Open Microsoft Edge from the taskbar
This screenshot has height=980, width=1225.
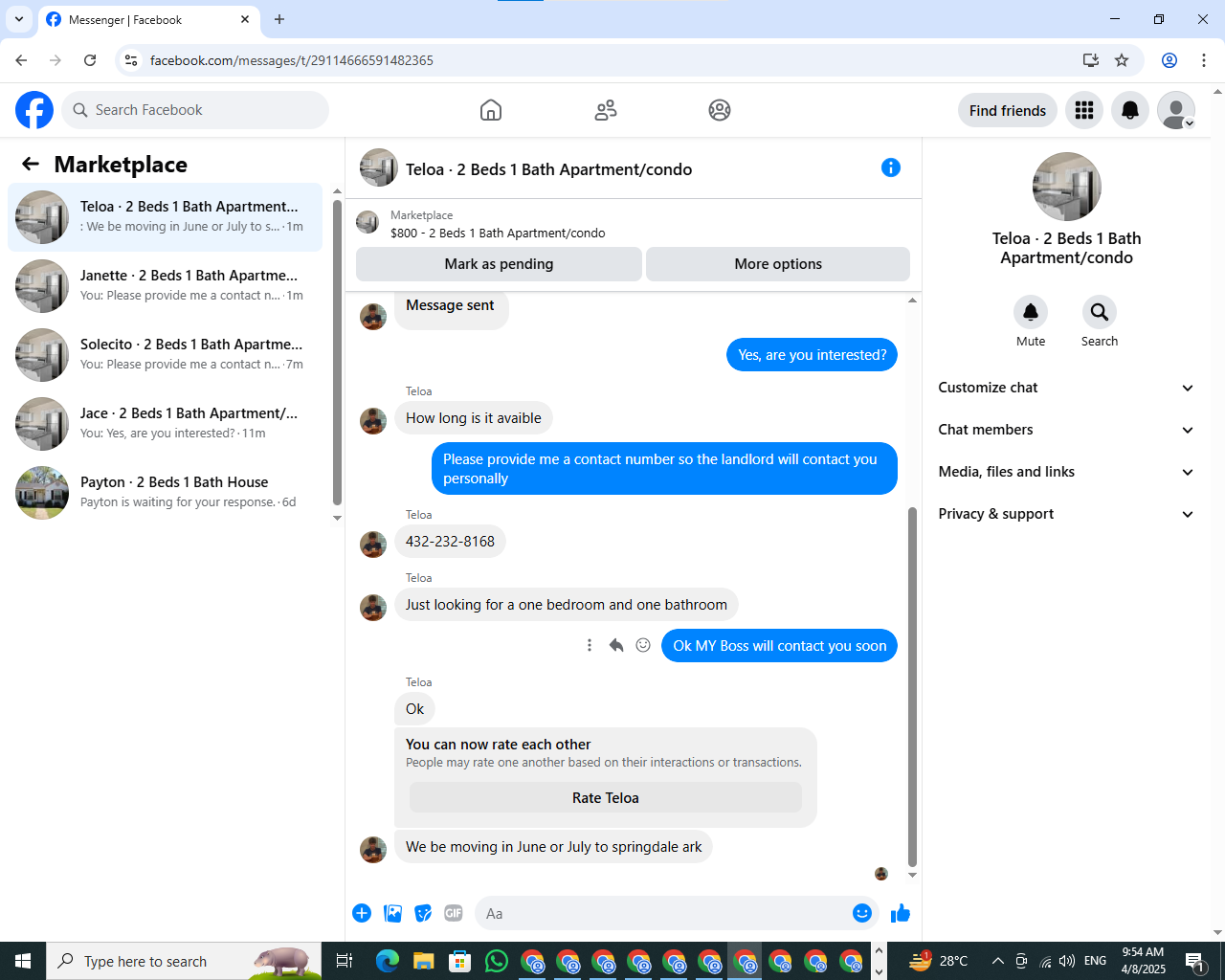click(x=388, y=961)
